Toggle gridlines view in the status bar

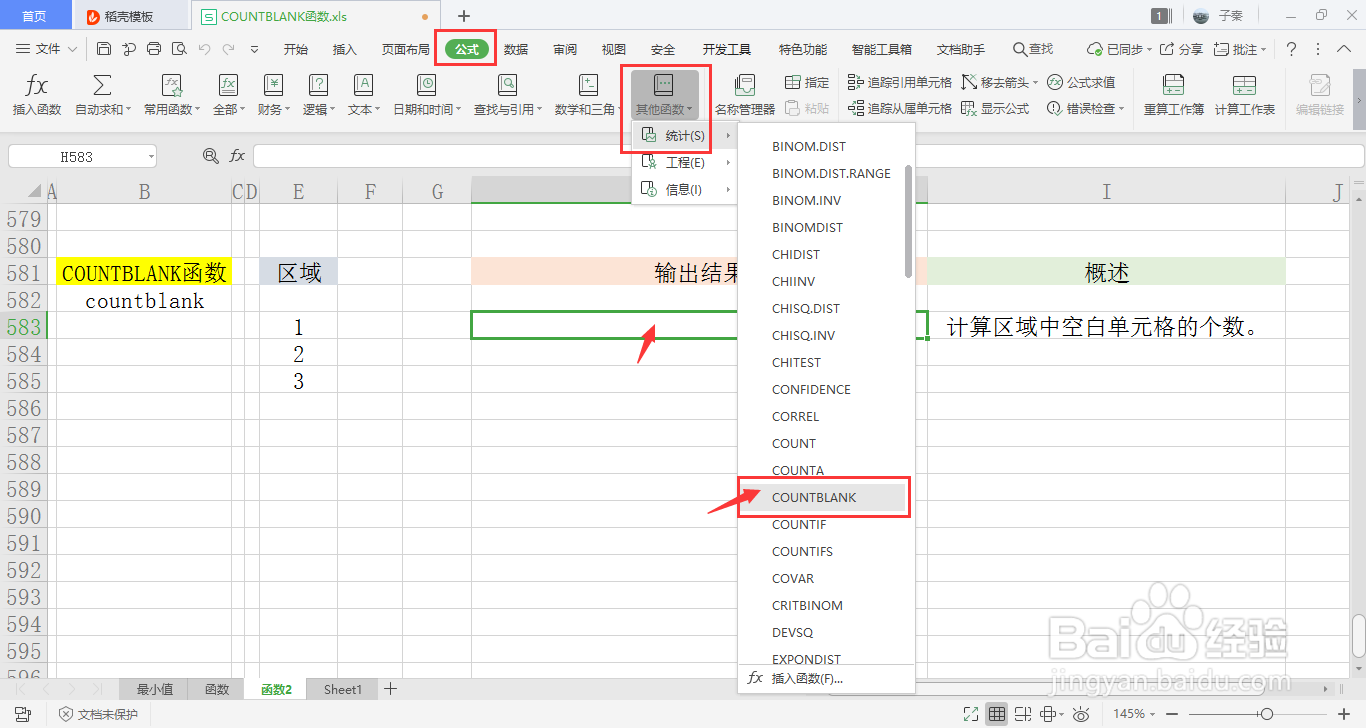coord(997,713)
